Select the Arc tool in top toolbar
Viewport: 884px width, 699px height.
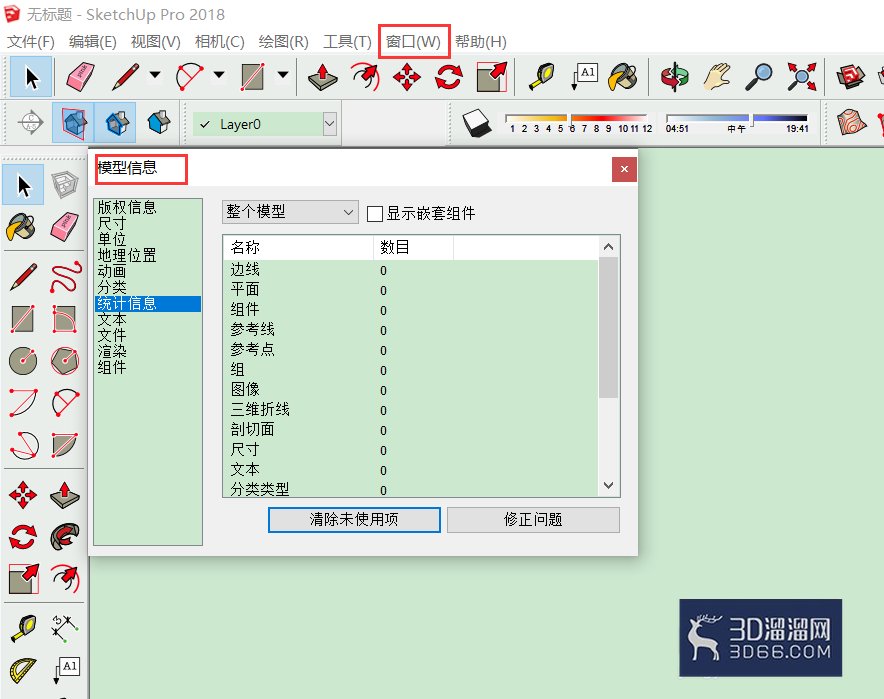point(189,77)
